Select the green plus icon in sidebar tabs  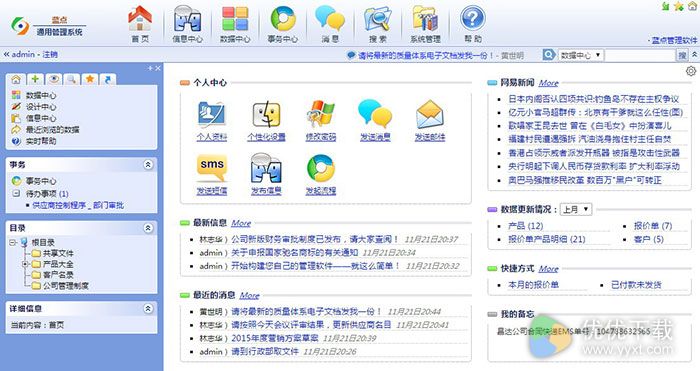[35, 79]
